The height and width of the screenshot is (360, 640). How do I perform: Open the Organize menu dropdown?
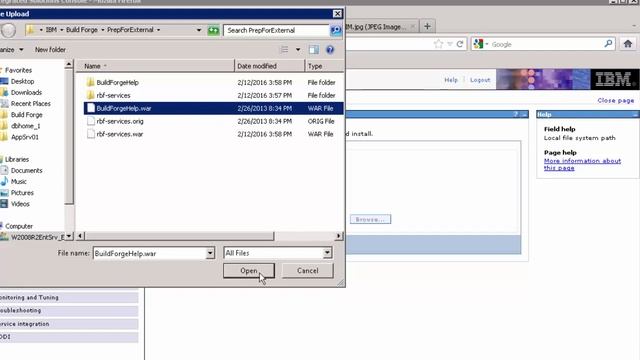(11, 49)
